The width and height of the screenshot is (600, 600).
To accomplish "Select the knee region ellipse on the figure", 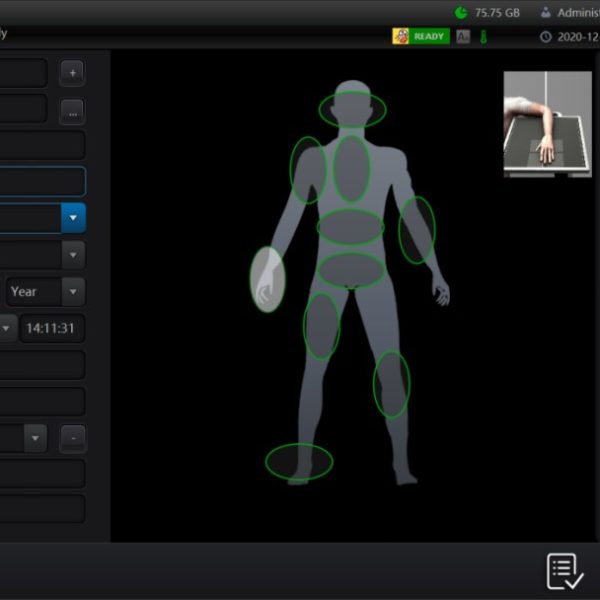I will tap(391, 384).
